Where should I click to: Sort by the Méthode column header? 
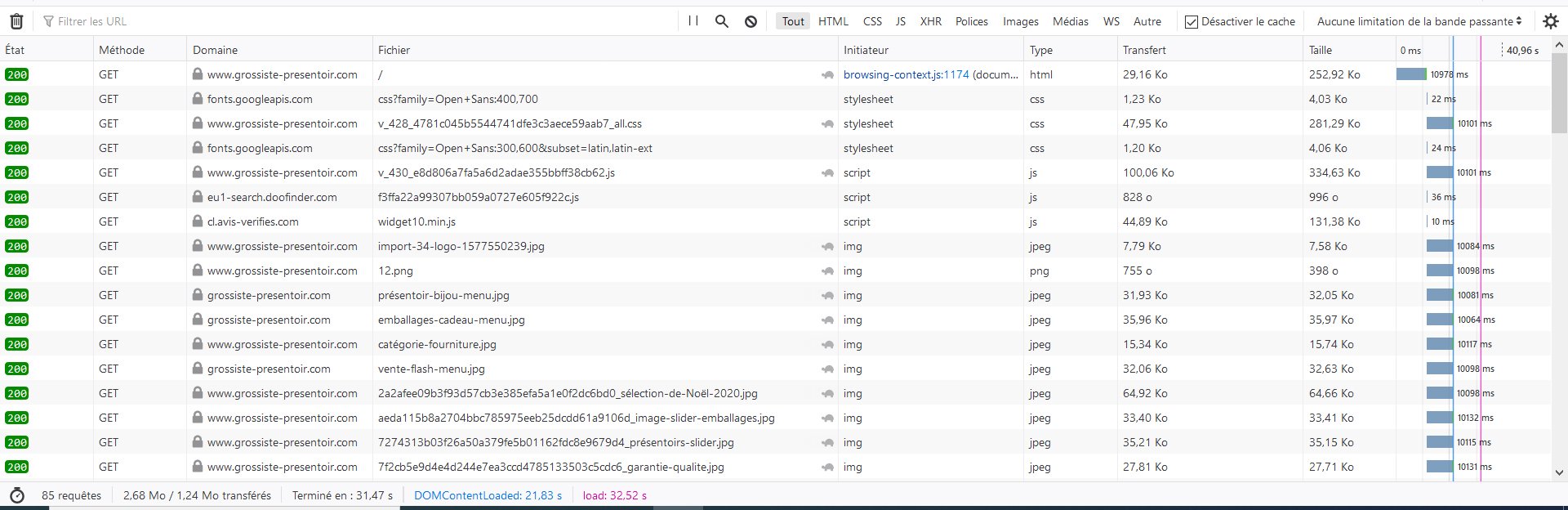tap(140, 50)
